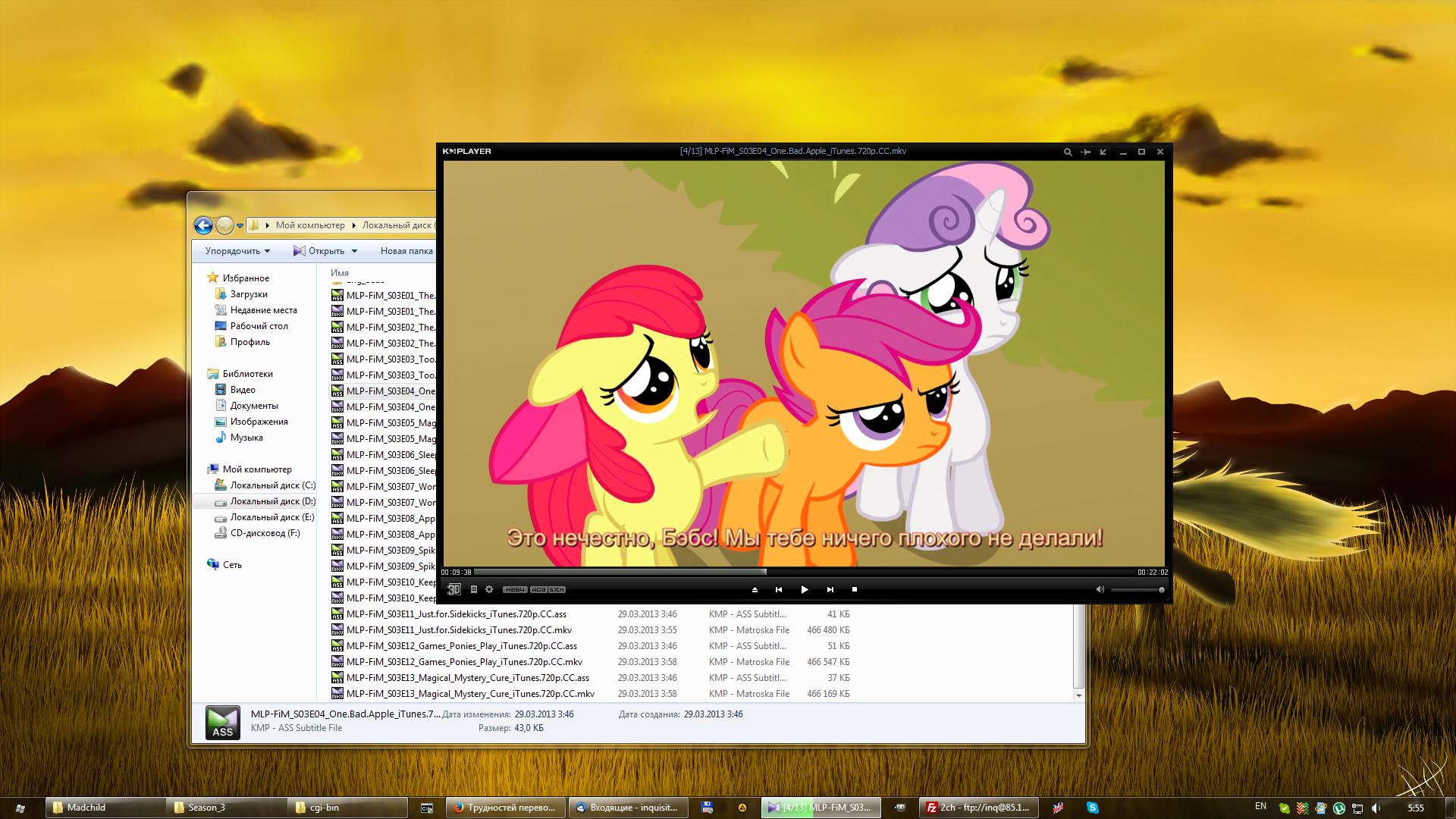Image resolution: width=1456 pixels, height=819 pixels.
Task: Expand the Открыть dropdown arrow
Action: [x=354, y=251]
